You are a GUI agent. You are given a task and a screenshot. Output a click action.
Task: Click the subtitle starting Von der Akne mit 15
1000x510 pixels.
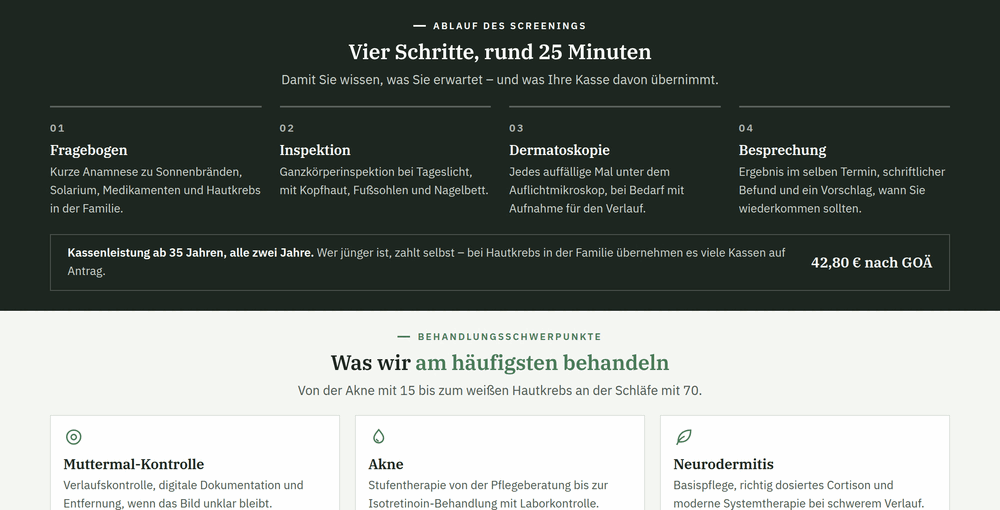500,390
